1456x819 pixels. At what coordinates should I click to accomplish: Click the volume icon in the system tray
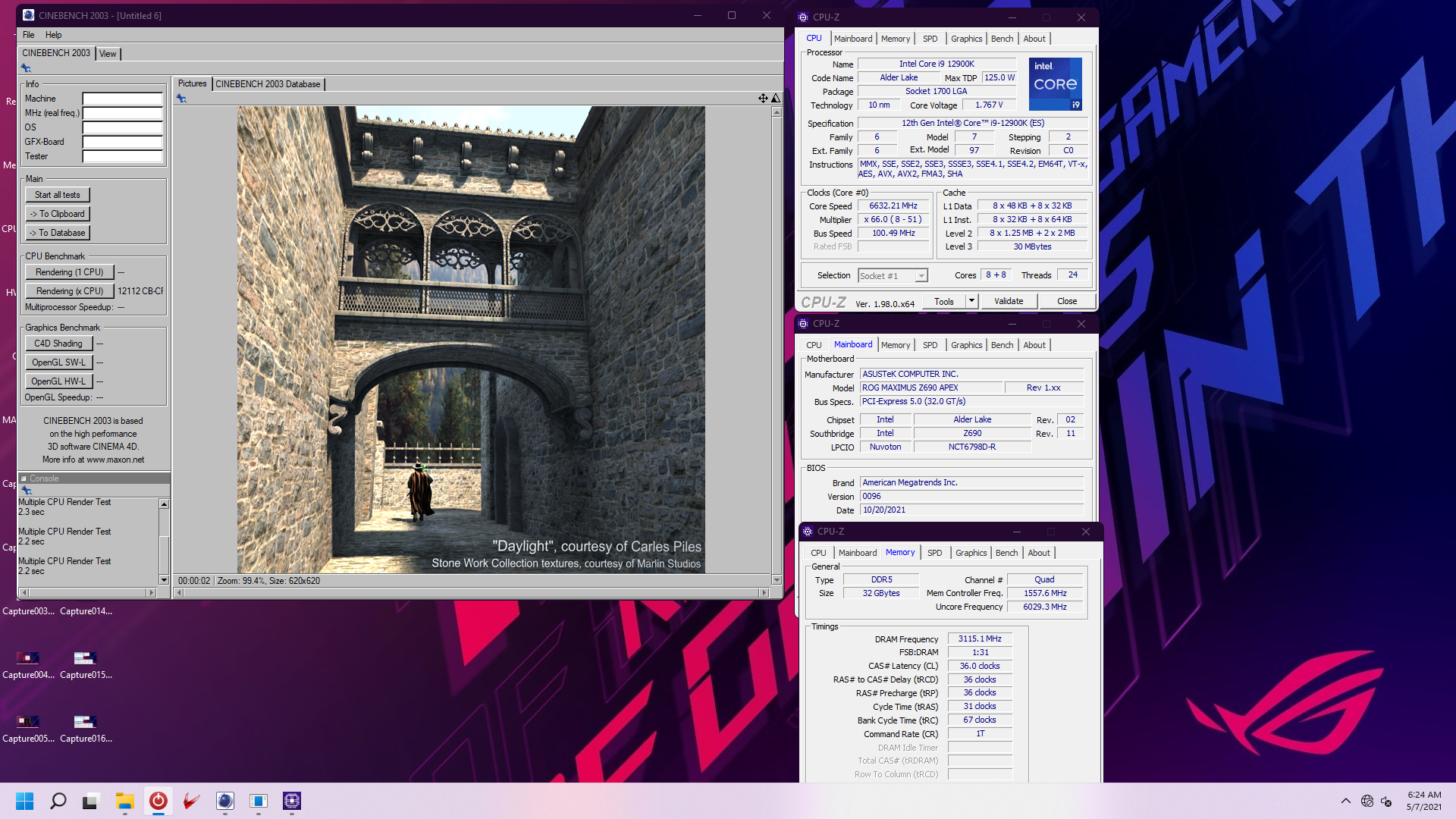point(1386,801)
